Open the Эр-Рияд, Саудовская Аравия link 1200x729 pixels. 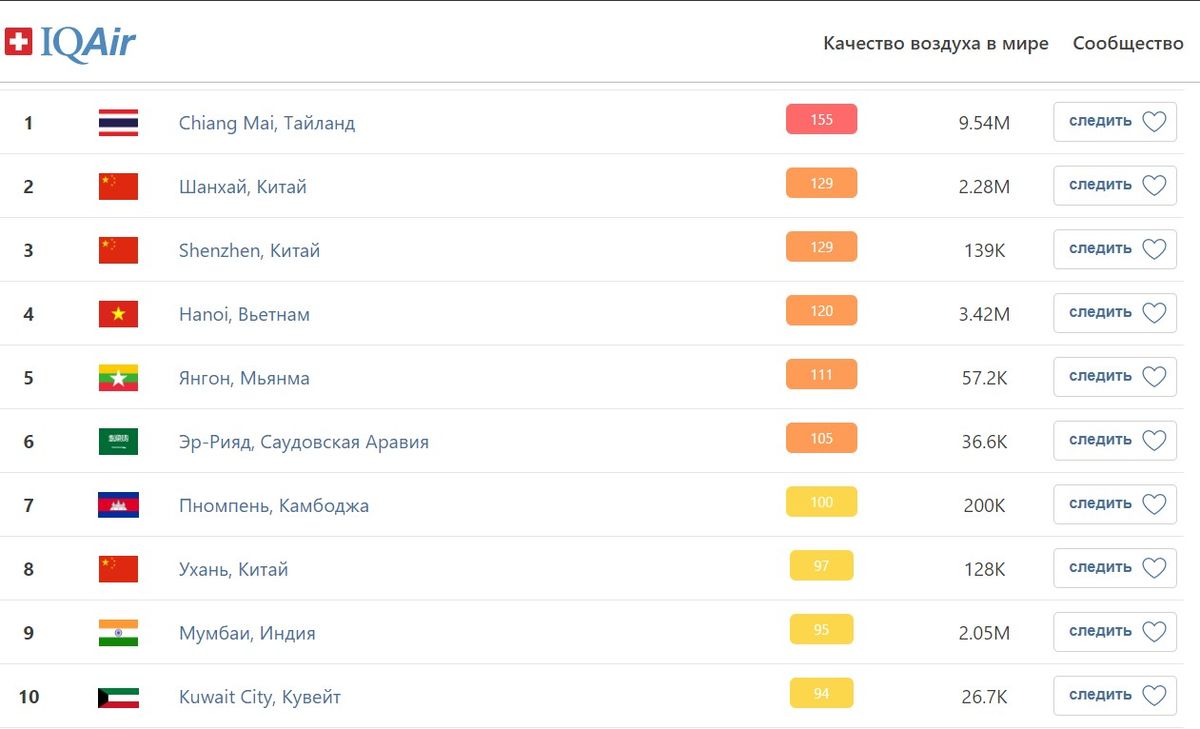click(304, 442)
